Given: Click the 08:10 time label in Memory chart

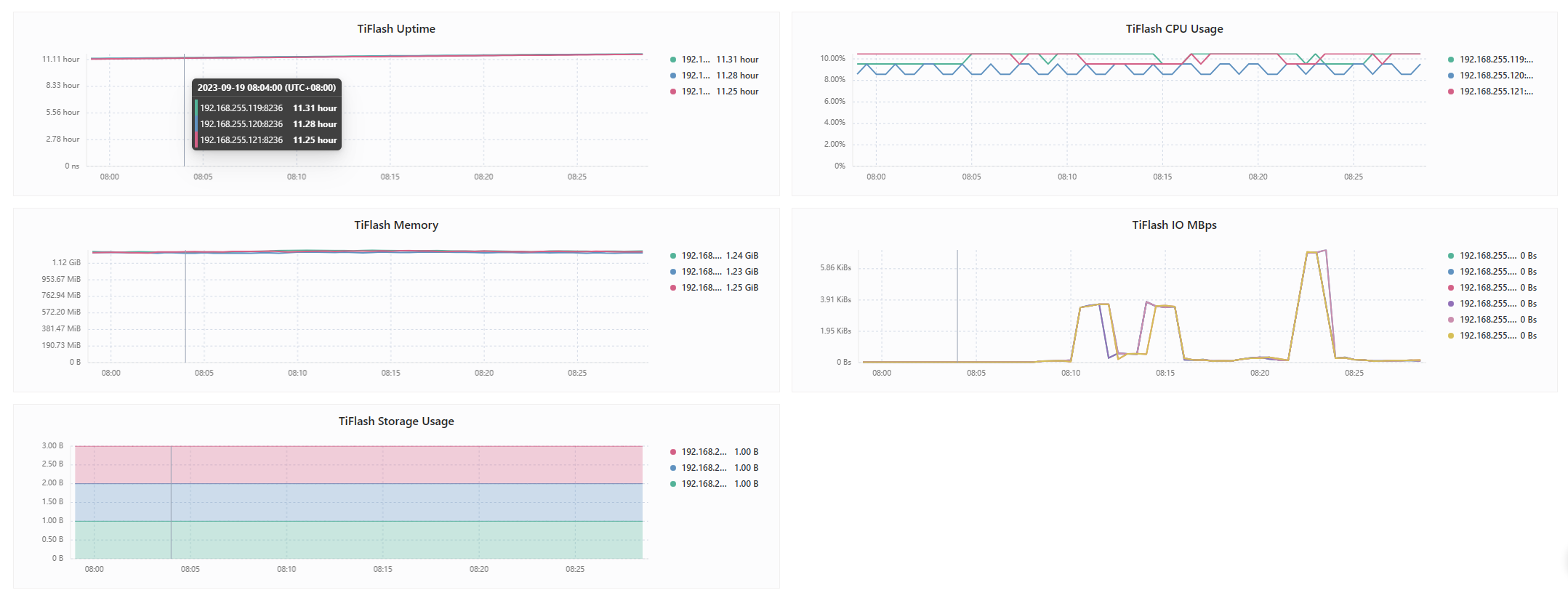Looking at the screenshot, I should (297, 373).
